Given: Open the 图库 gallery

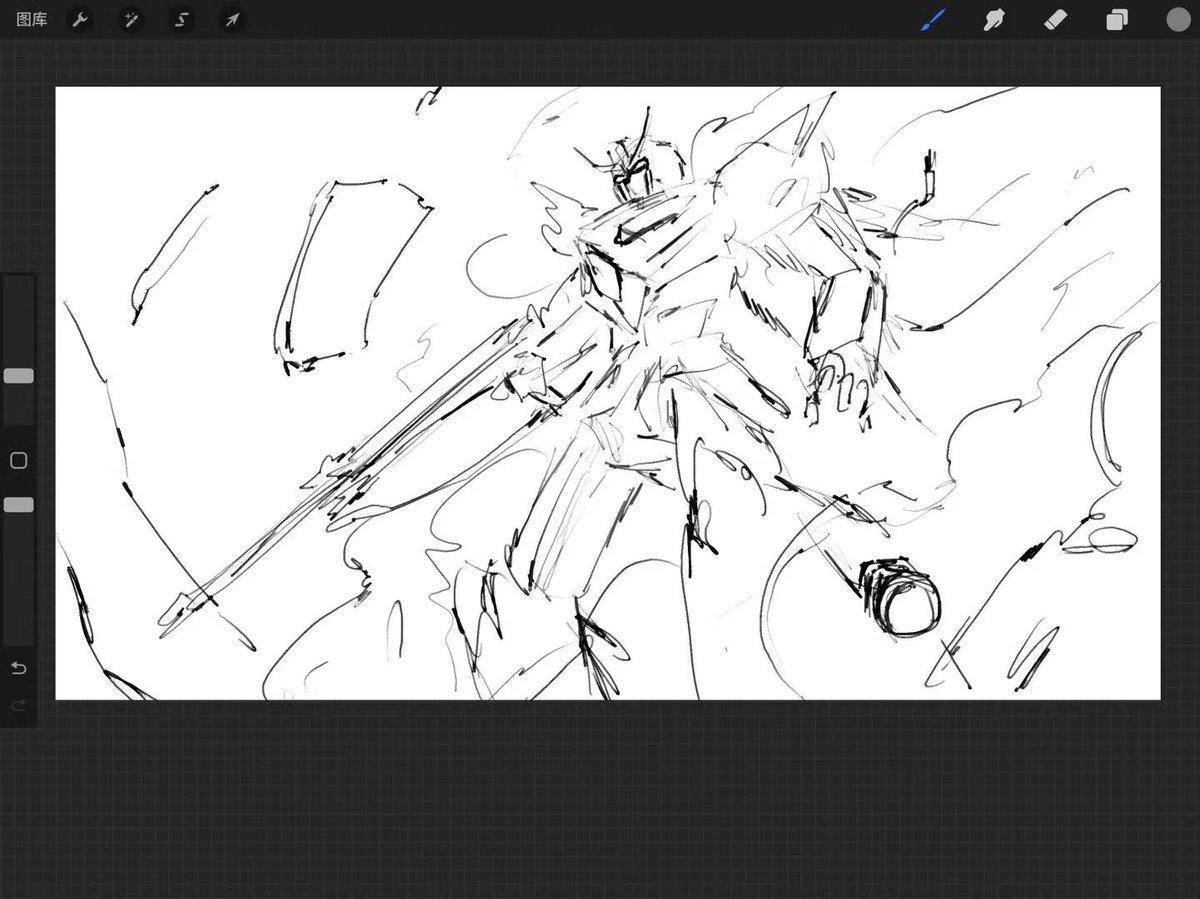Looking at the screenshot, I should (32, 19).
